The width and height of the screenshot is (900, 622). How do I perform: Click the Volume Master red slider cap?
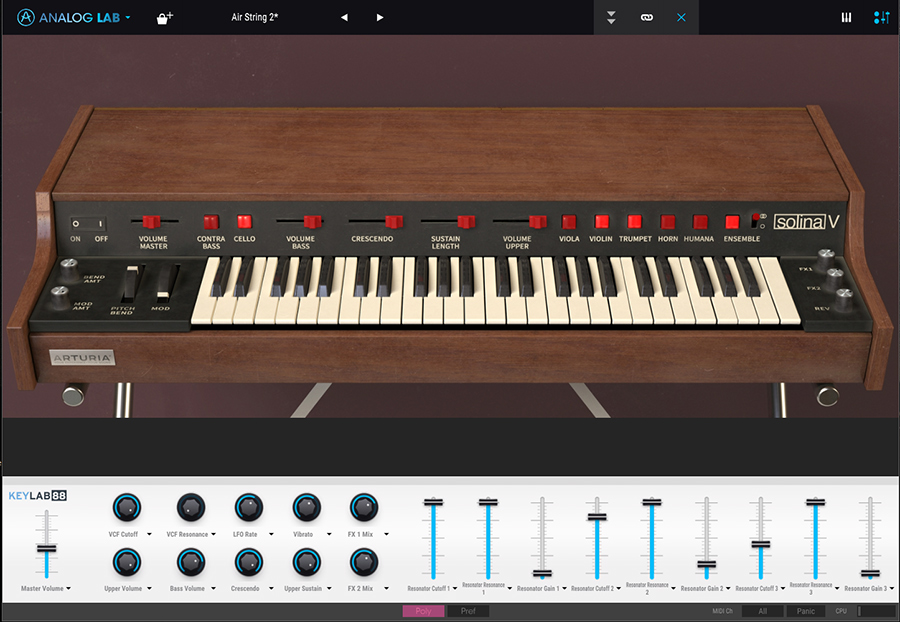[152, 221]
